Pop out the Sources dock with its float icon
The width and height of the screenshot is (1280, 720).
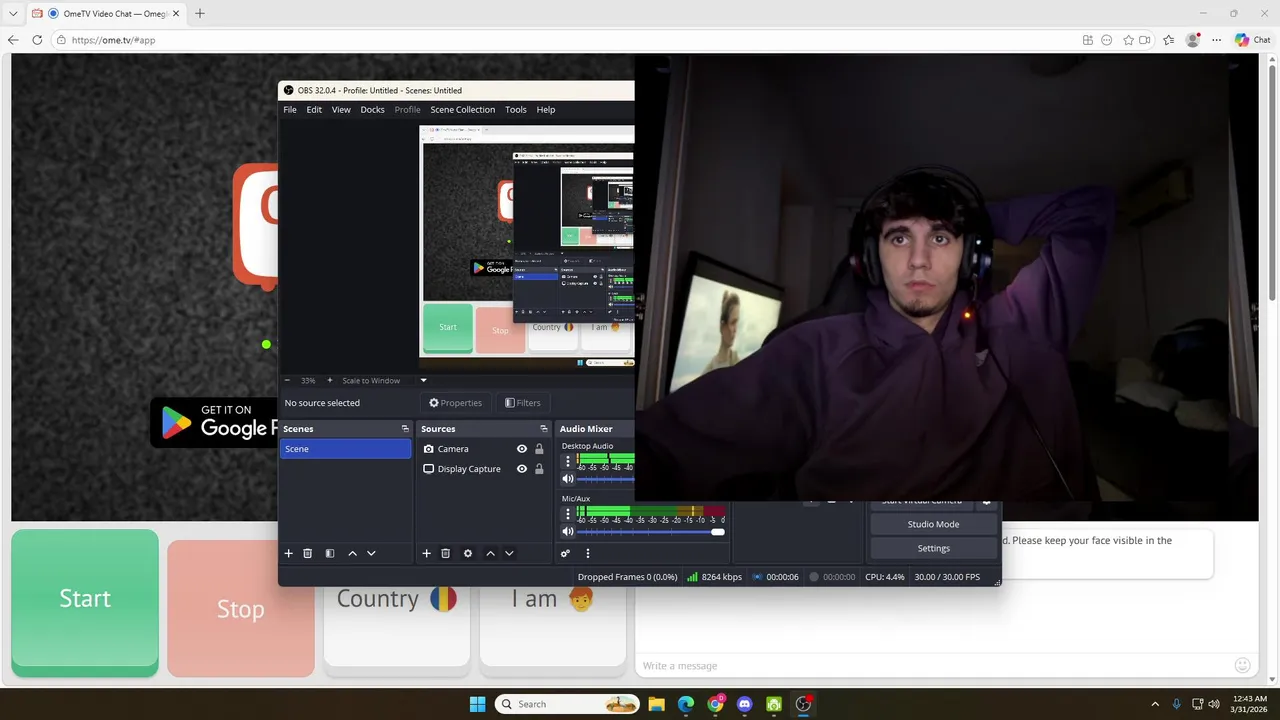tap(544, 429)
